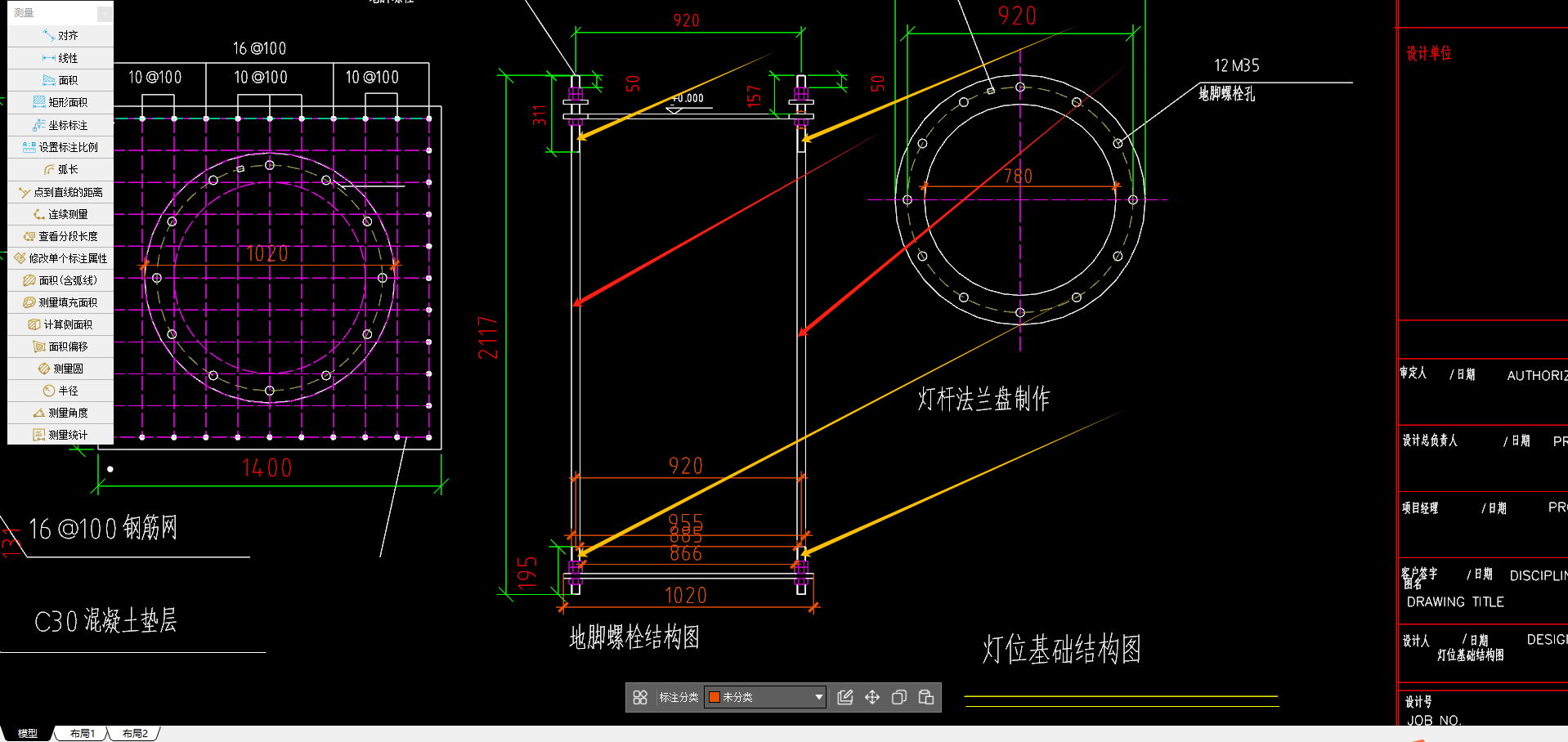Close the 测量 panel
This screenshot has width=1568, height=742.
tap(105, 13)
